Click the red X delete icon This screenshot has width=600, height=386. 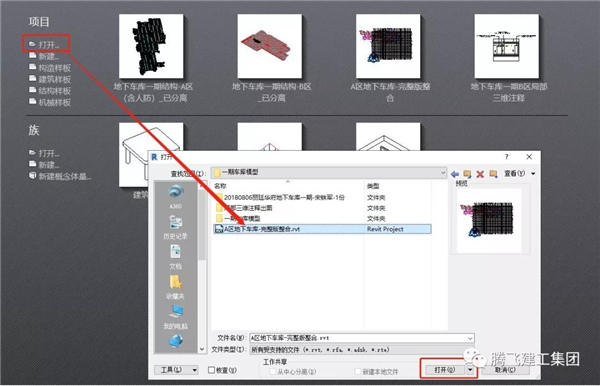[480, 174]
